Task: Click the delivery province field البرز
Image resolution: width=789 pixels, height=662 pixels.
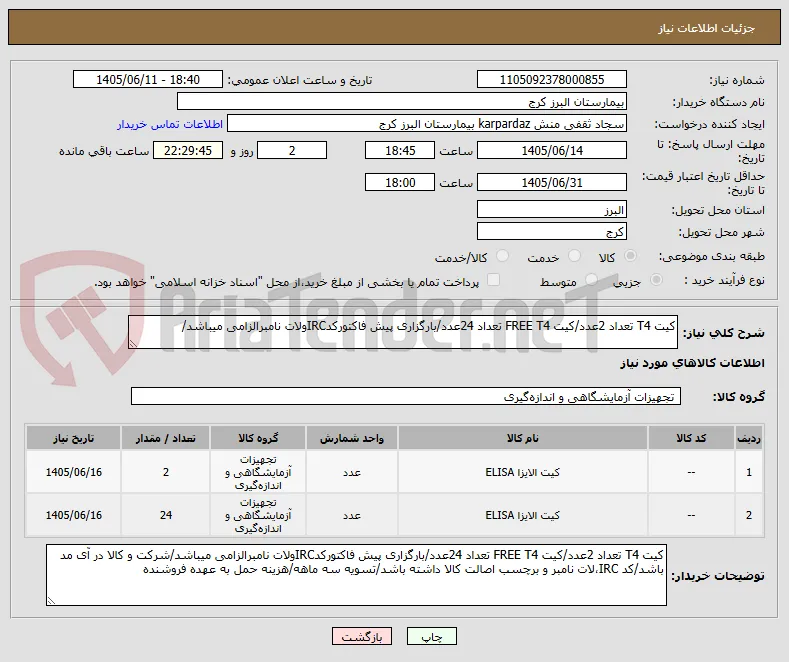Action: [x=551, y=210]
